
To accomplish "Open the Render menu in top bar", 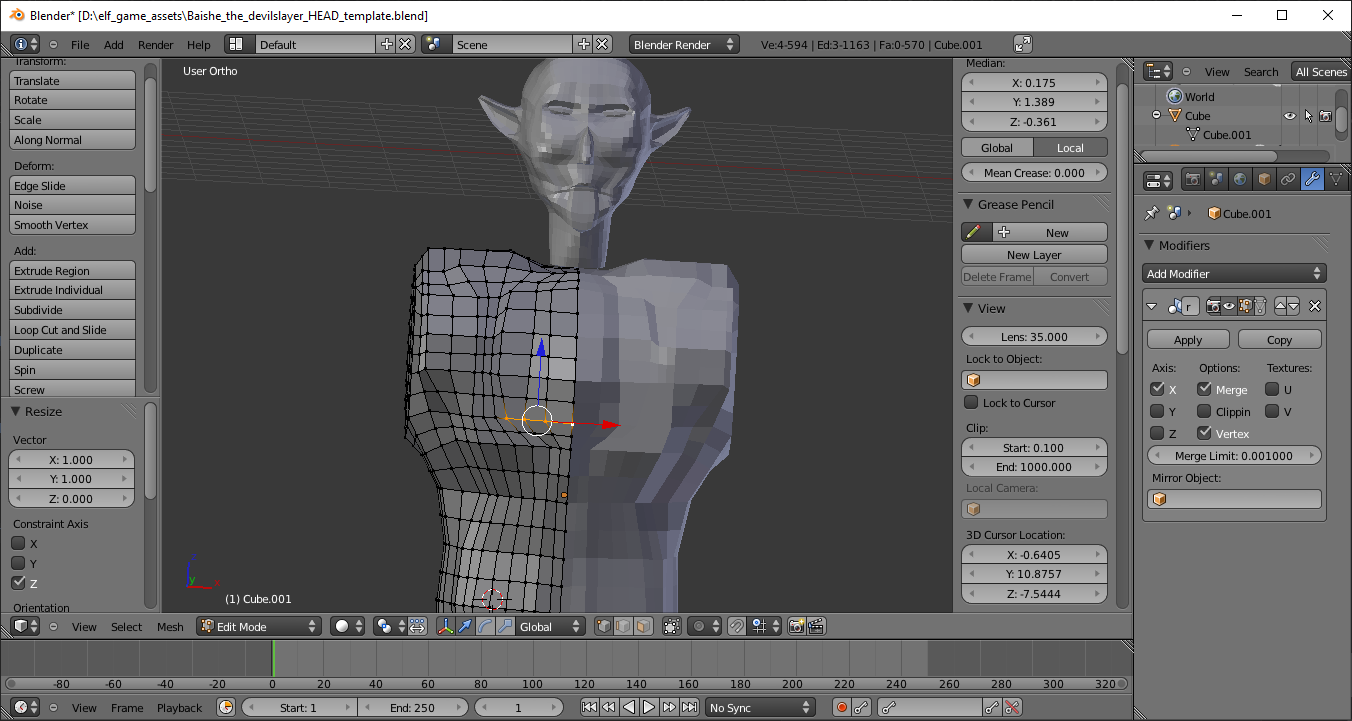I will [x=155, y=45].
